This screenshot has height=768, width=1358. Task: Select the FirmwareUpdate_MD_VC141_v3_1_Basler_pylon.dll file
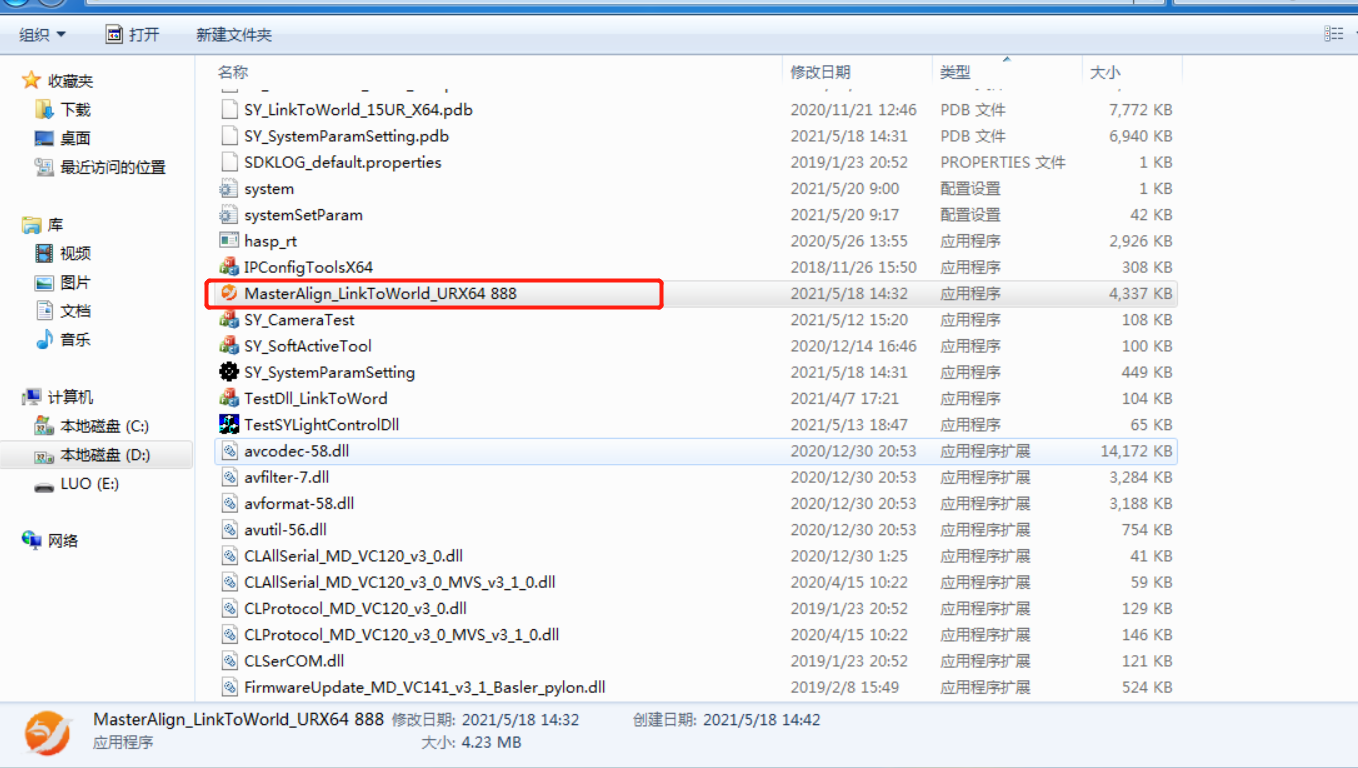pos(424,688)
